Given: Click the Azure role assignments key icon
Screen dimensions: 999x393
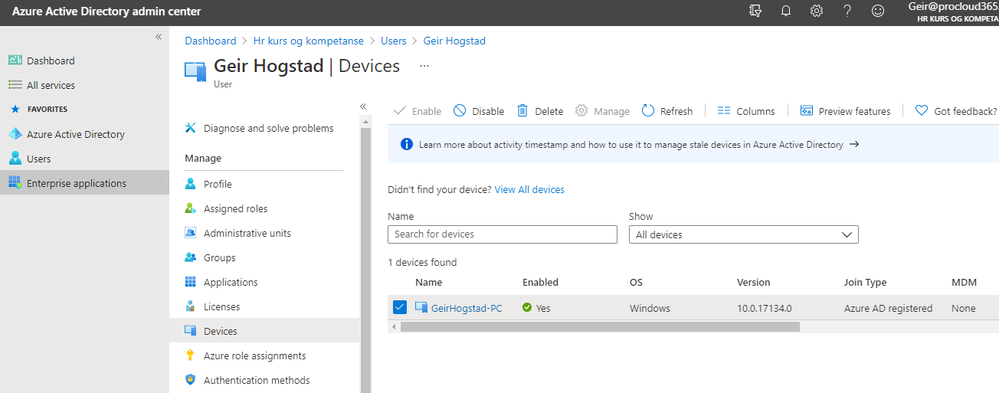Looking at the screenshot, I should click(190, 355).
